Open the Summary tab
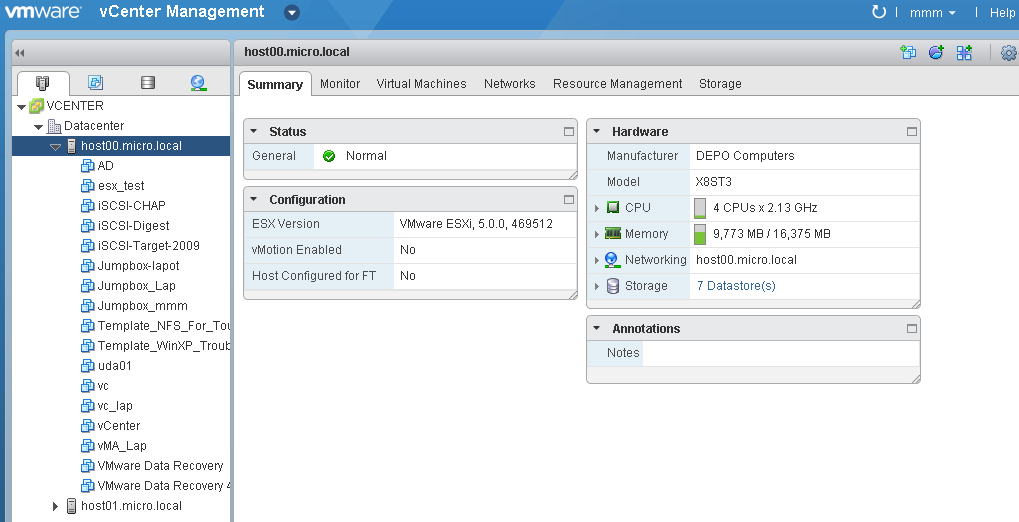 click(x=275, y=85)
